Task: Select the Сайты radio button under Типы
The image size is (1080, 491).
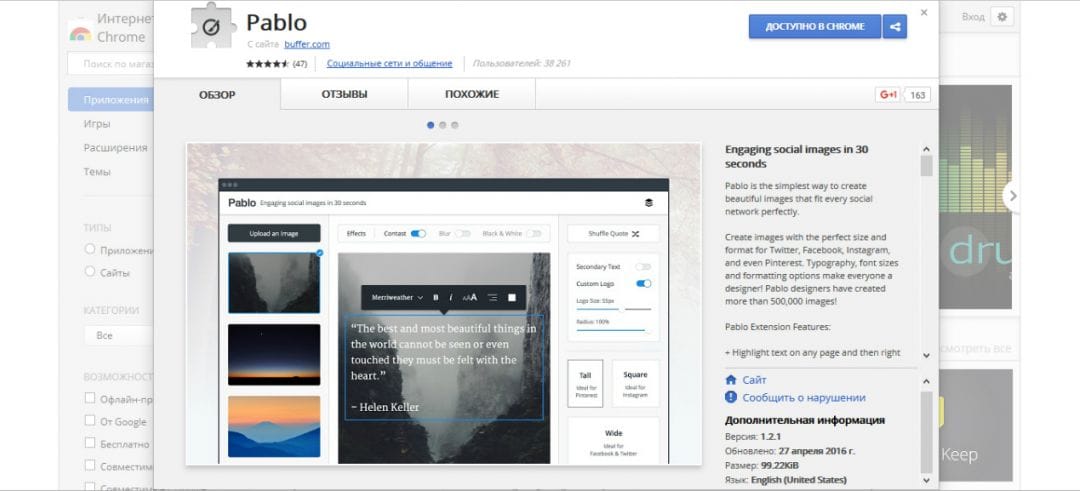Action: (90, 271)
